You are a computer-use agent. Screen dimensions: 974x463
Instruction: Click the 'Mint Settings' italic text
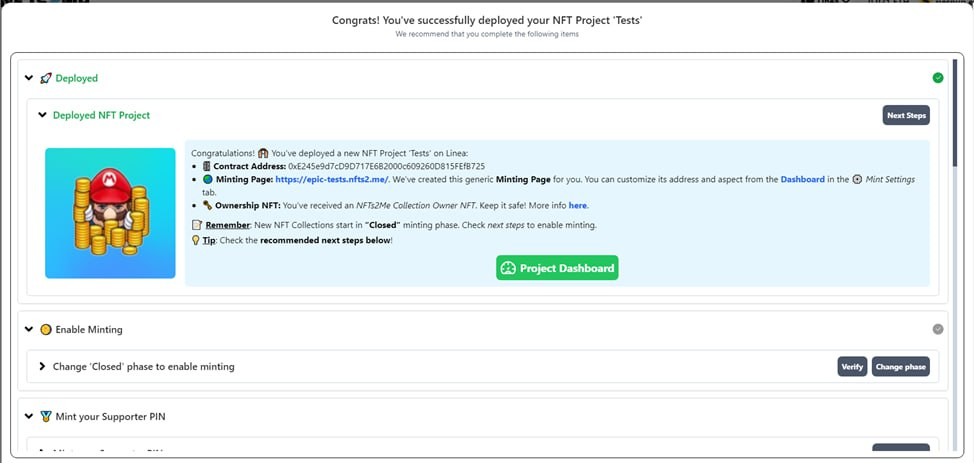[x=890, y=180]
